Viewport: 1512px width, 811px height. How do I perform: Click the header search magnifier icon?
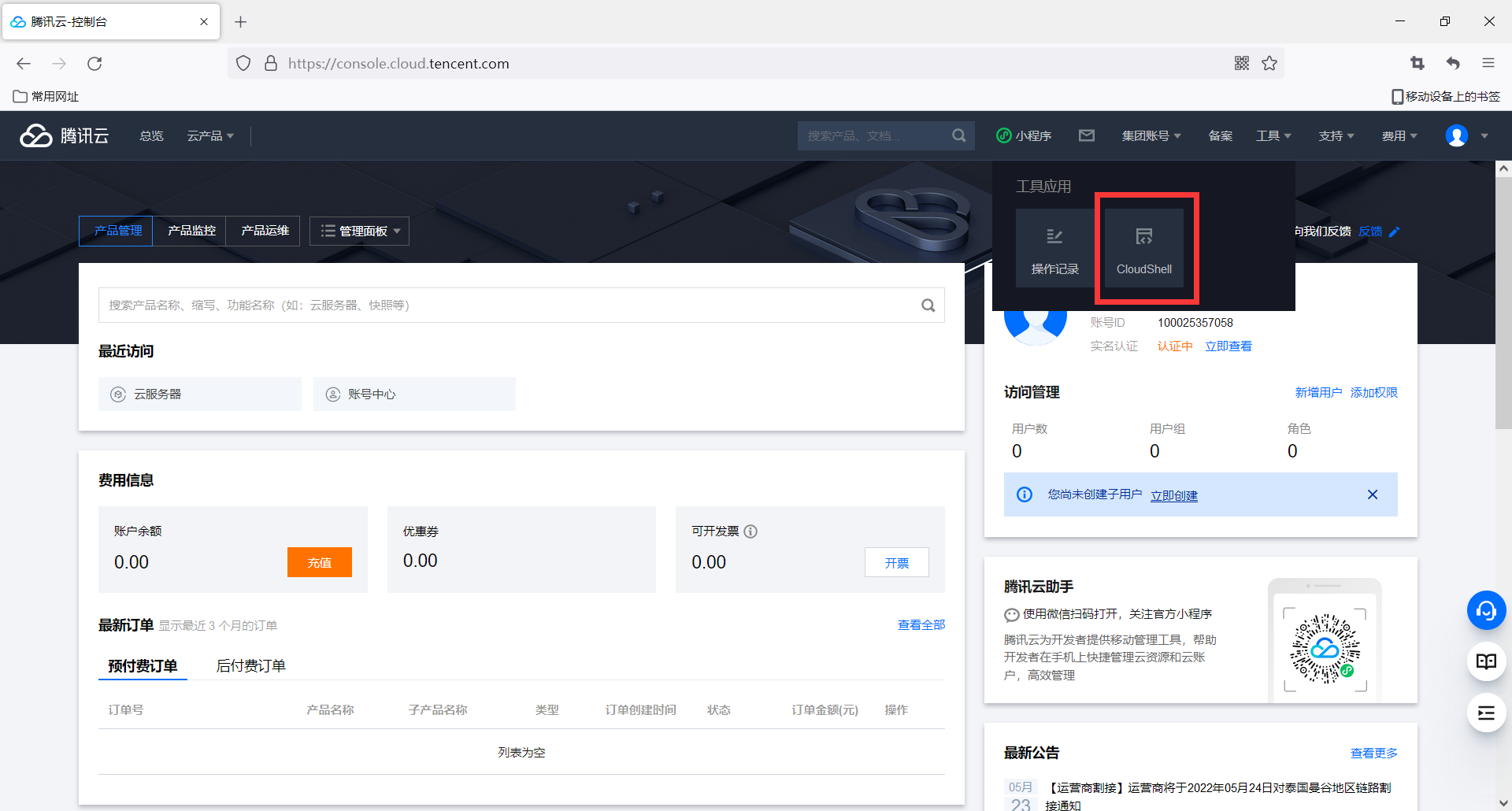coord(958,135)
